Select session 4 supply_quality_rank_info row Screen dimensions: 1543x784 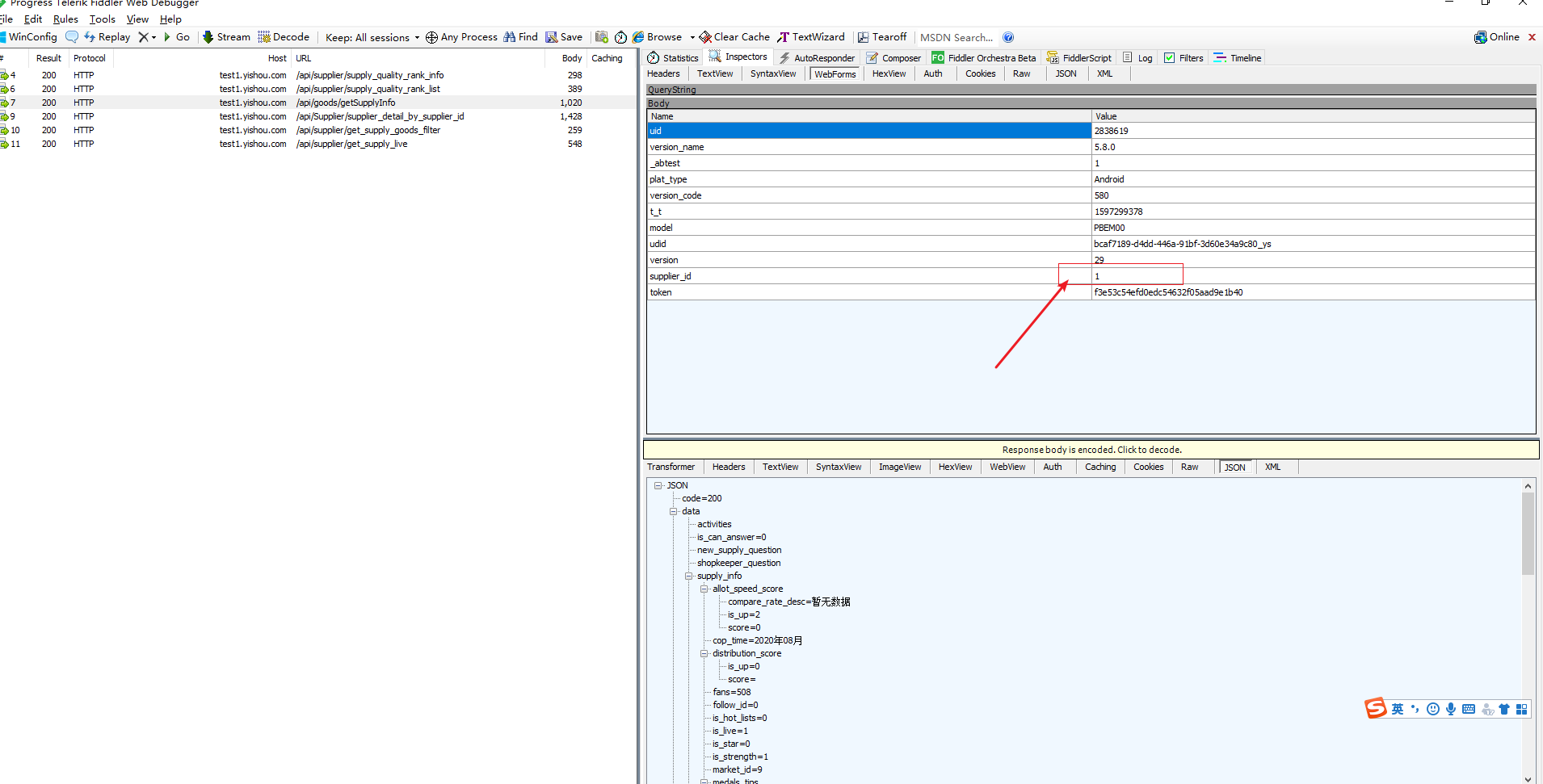tap(318, 75)
